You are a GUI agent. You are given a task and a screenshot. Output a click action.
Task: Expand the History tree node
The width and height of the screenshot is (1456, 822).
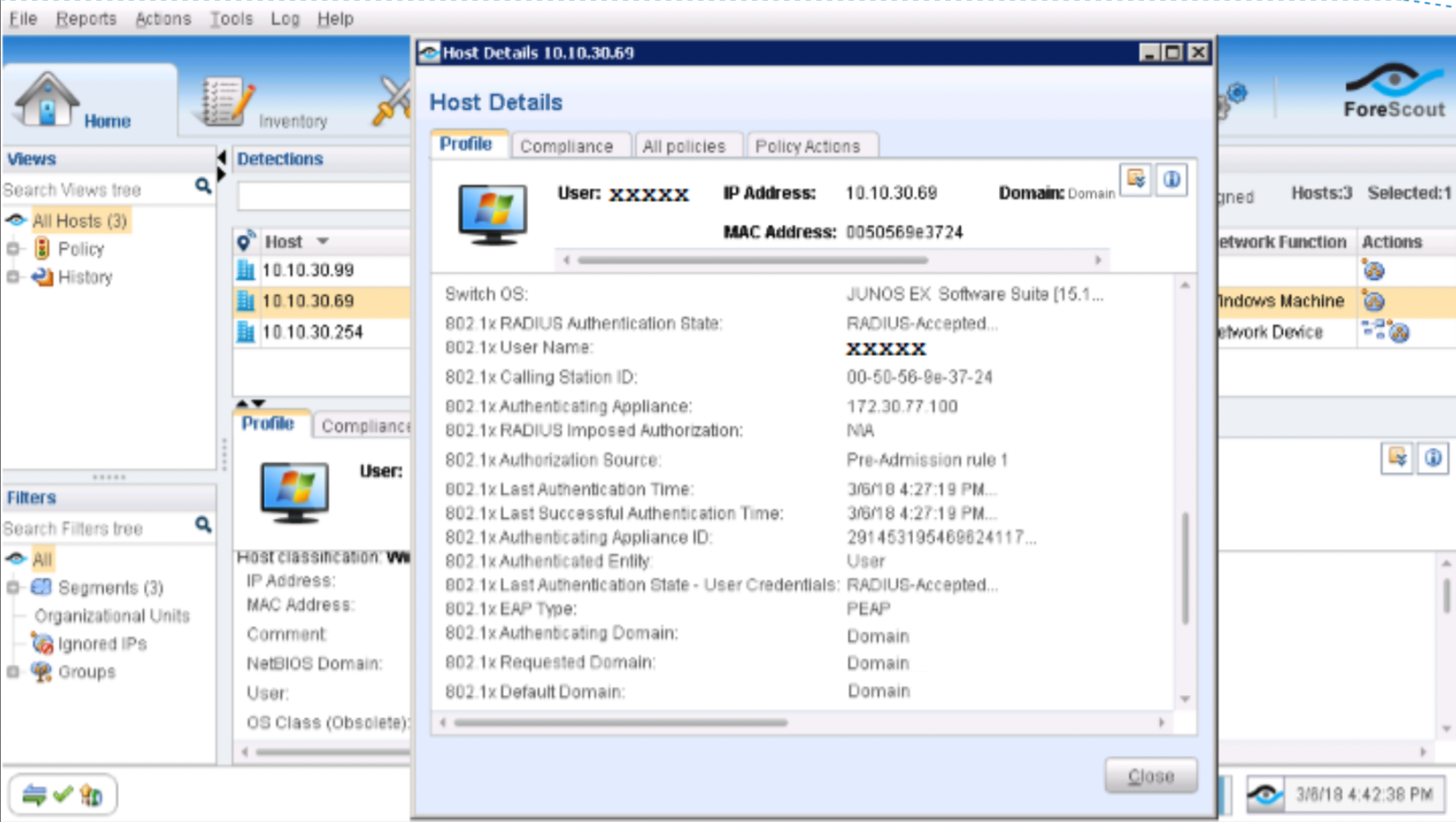(x=12, y=277)
